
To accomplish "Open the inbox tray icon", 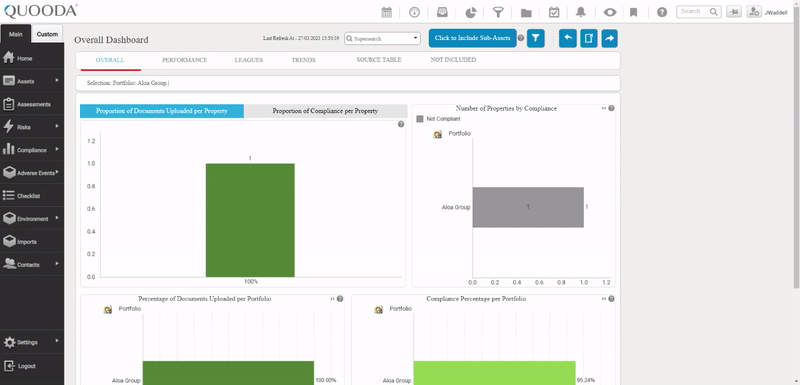I will (x=442, y=12).
